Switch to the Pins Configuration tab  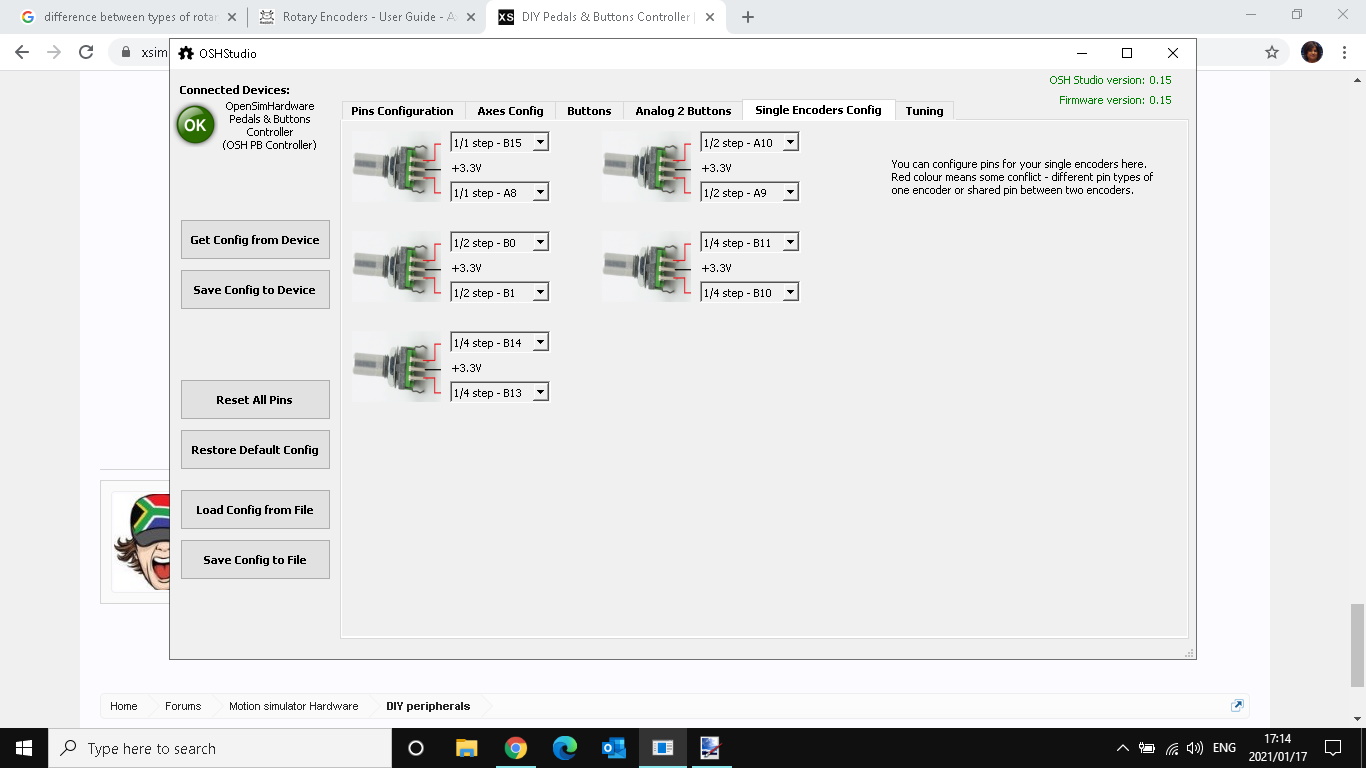pyautogui.click(x=402, y=111)
